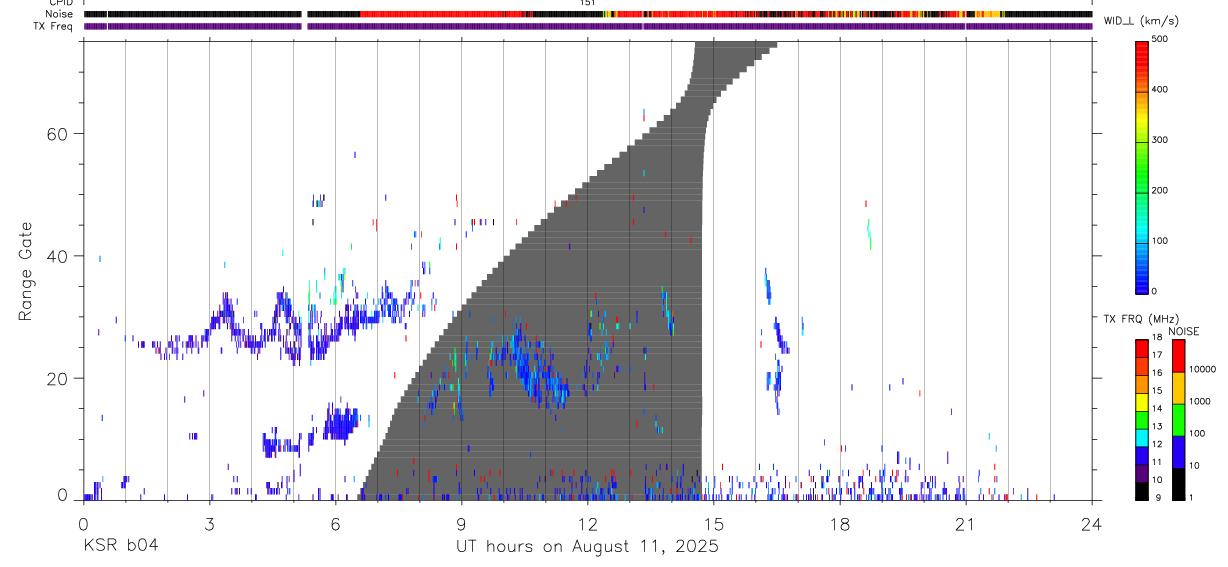The height and width of the screenshot is (567, 1228).
Task: Click the 'WID⊥ (km/s)' colorbar title
Action: pos(1143,21)
